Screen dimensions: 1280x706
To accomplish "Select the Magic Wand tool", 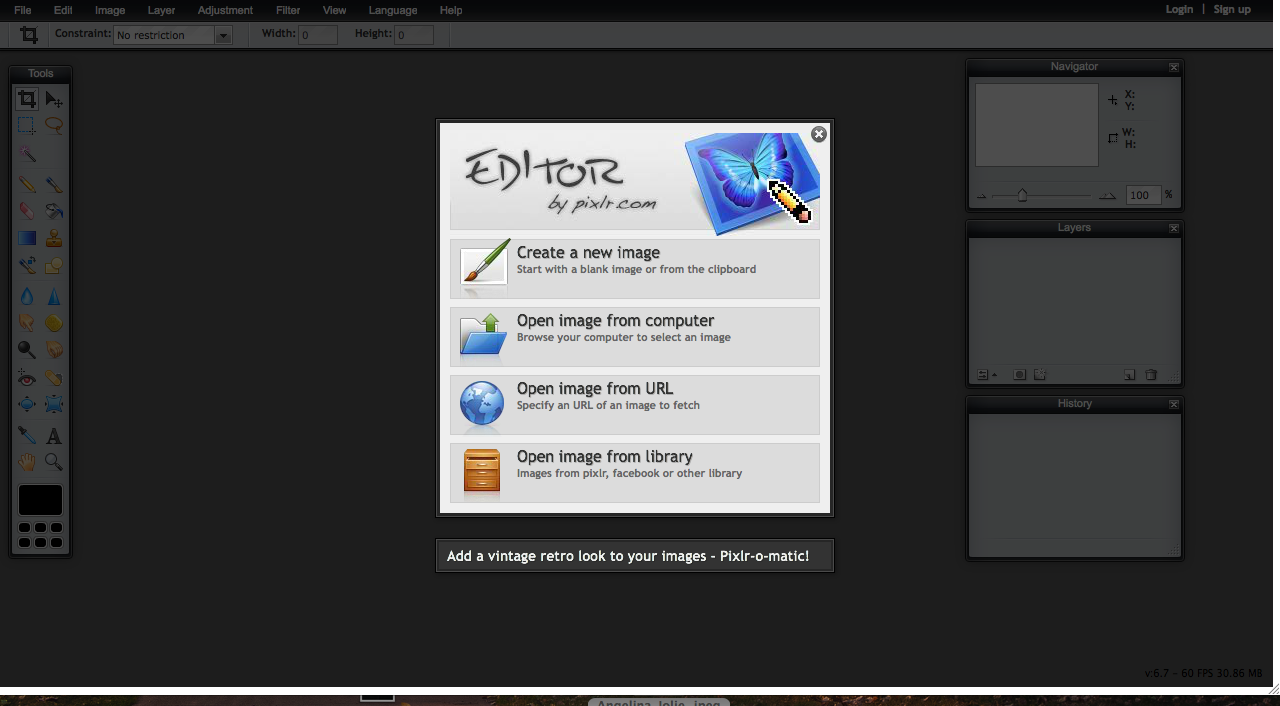I will (27, 154).
